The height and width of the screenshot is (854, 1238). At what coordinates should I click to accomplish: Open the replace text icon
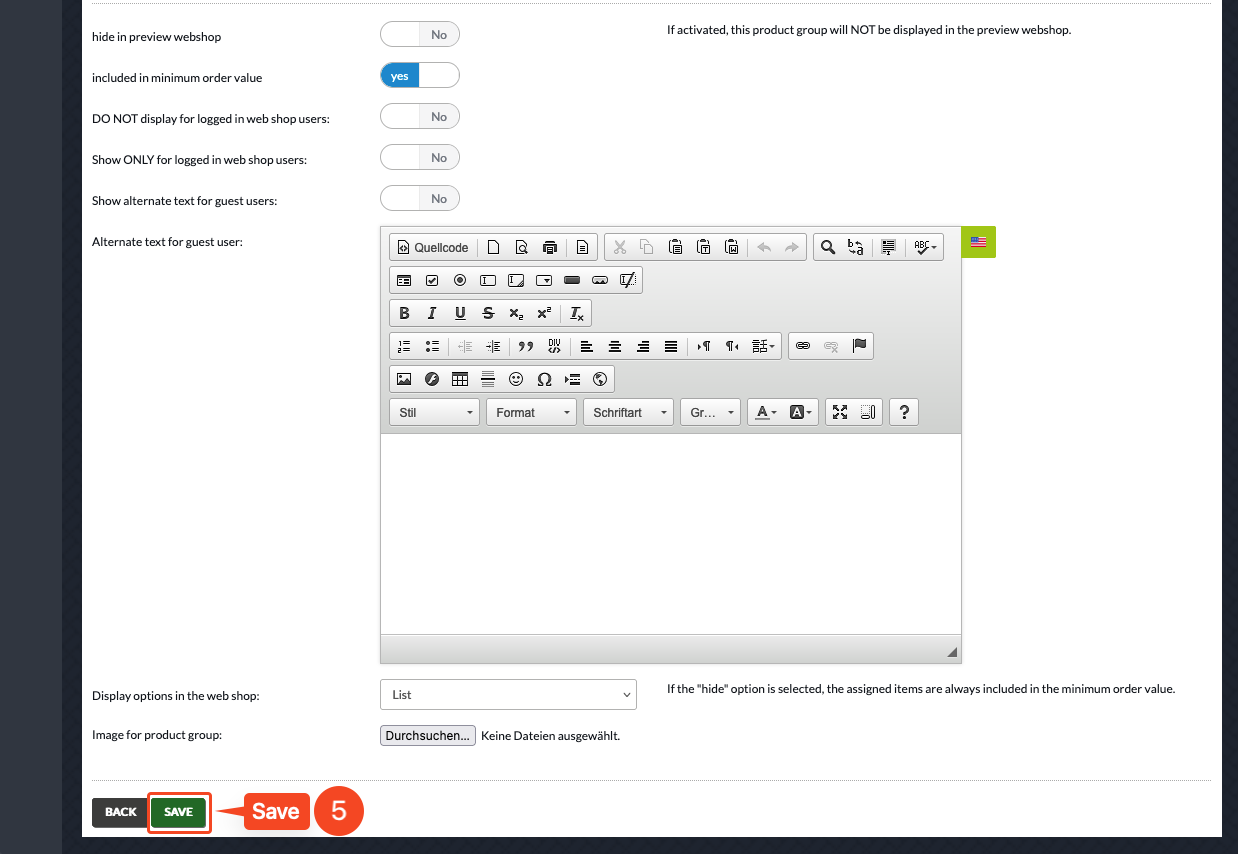tap(855, 247)
